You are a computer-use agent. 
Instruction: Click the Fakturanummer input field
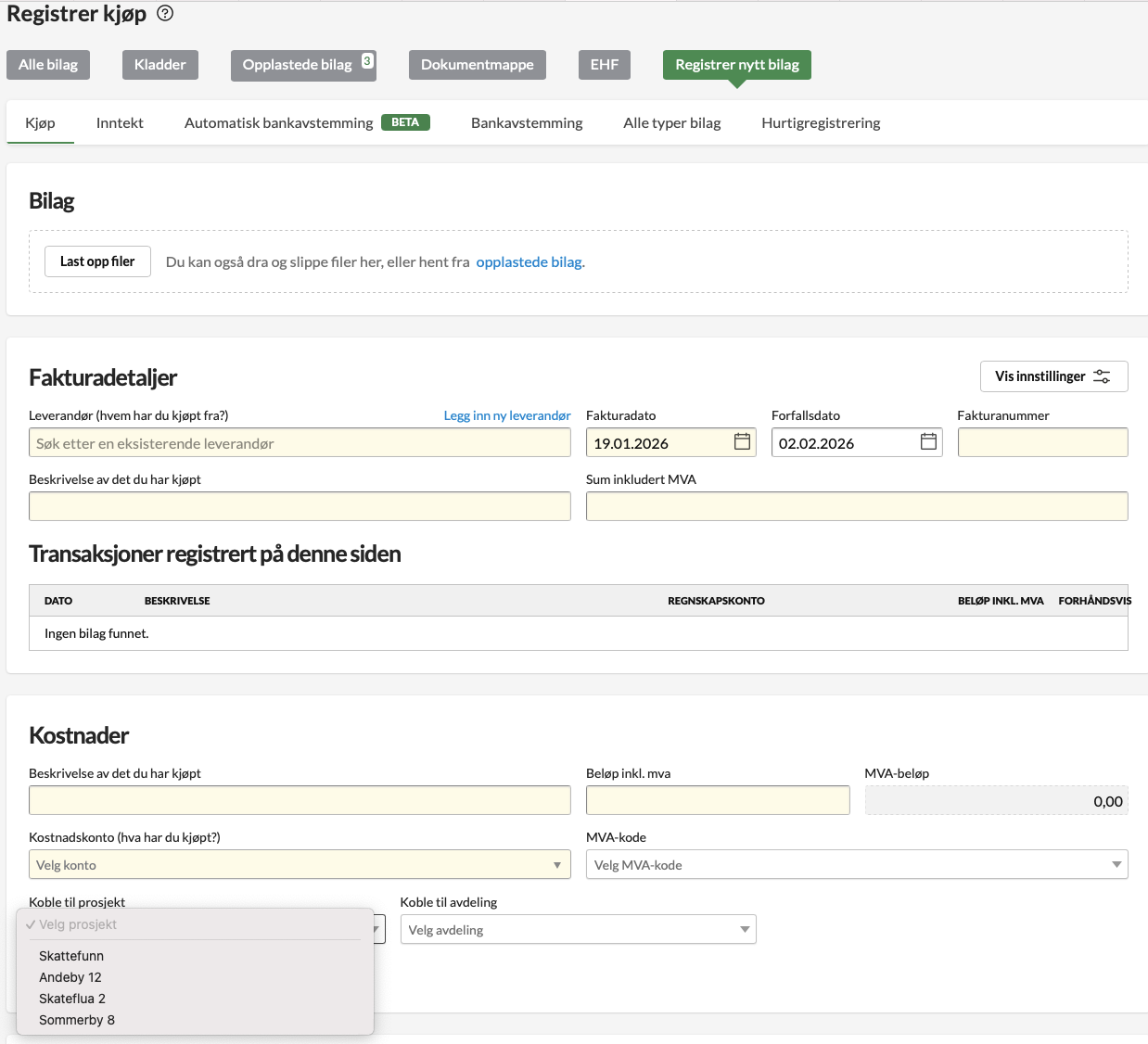pyautogui.click(x=1042, y=443)
